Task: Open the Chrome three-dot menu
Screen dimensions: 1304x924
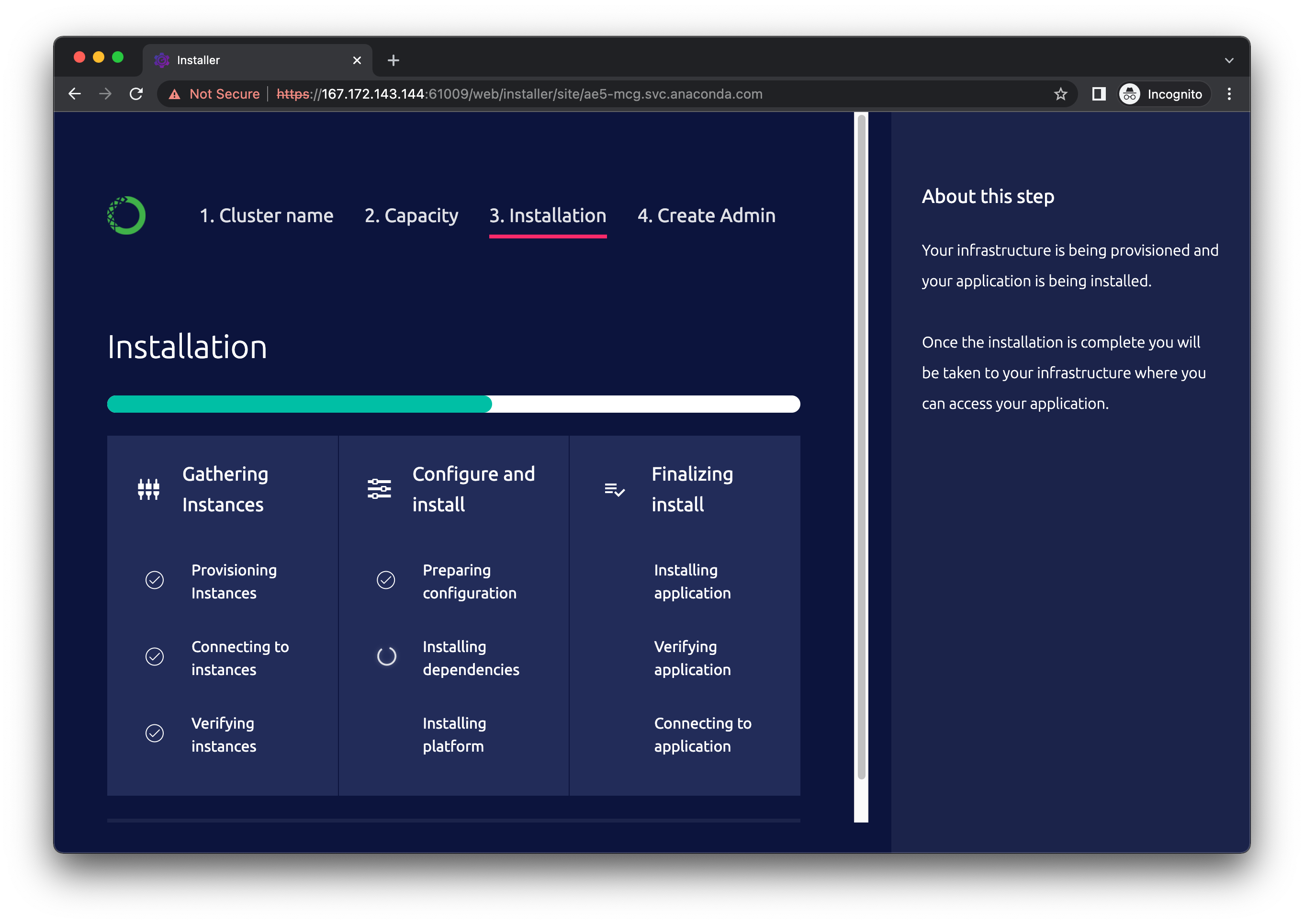Action: [x=1229, y=94]
